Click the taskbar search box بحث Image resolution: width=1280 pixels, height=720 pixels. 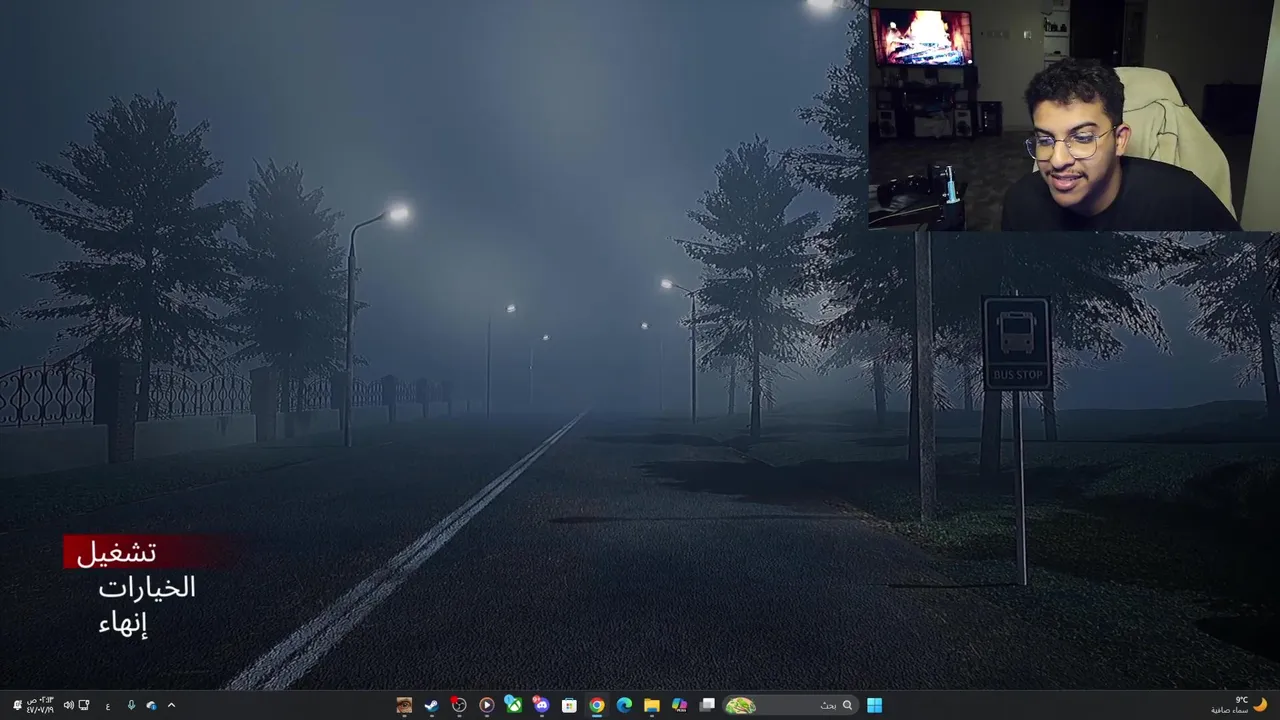790,705
